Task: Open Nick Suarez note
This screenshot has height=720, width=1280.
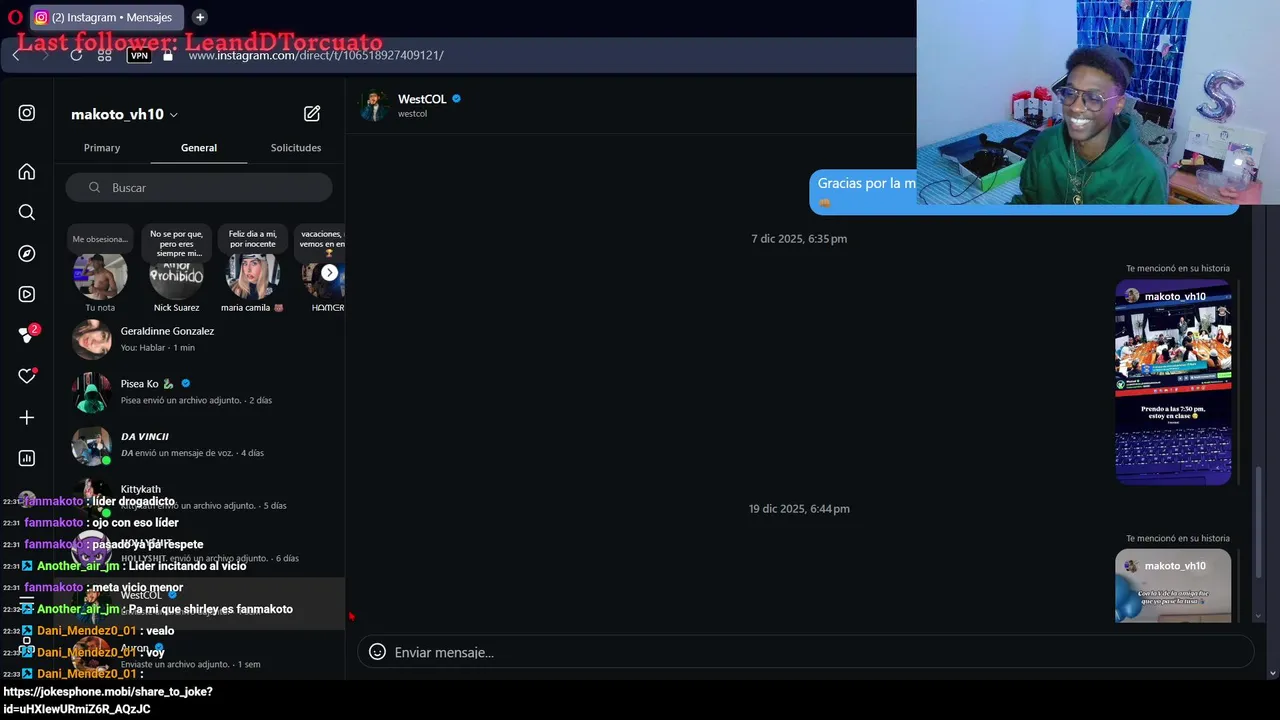Action: tap(176, 276)
